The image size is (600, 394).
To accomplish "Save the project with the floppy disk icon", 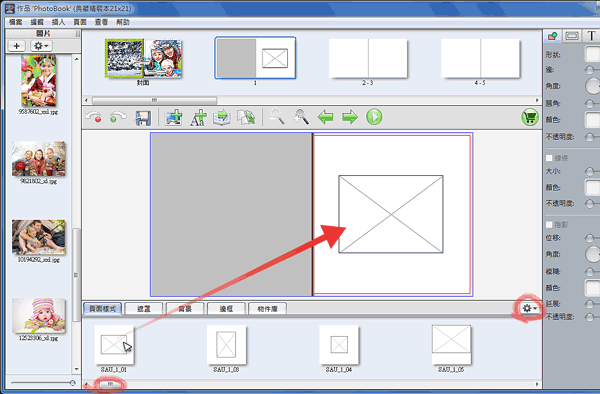I will [x=143, y=117].
